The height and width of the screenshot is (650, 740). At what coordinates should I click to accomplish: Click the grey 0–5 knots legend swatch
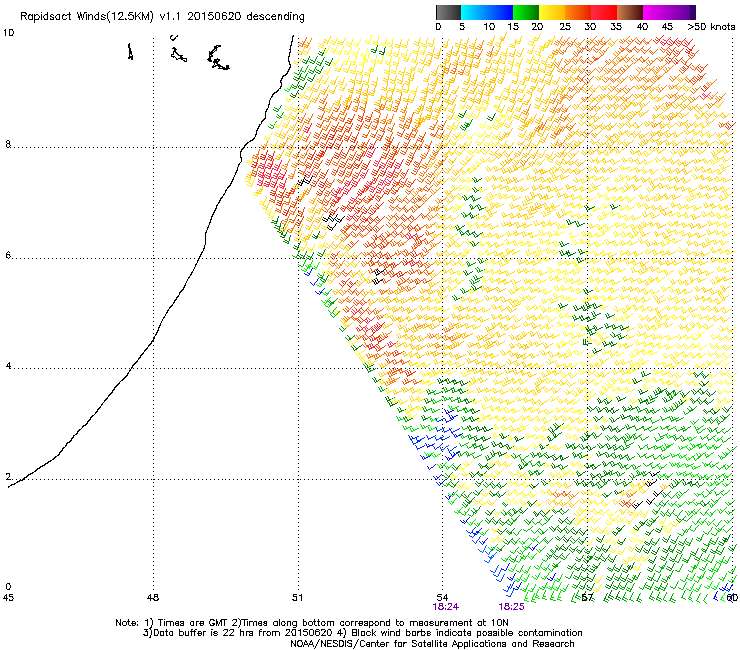(448, 12)
